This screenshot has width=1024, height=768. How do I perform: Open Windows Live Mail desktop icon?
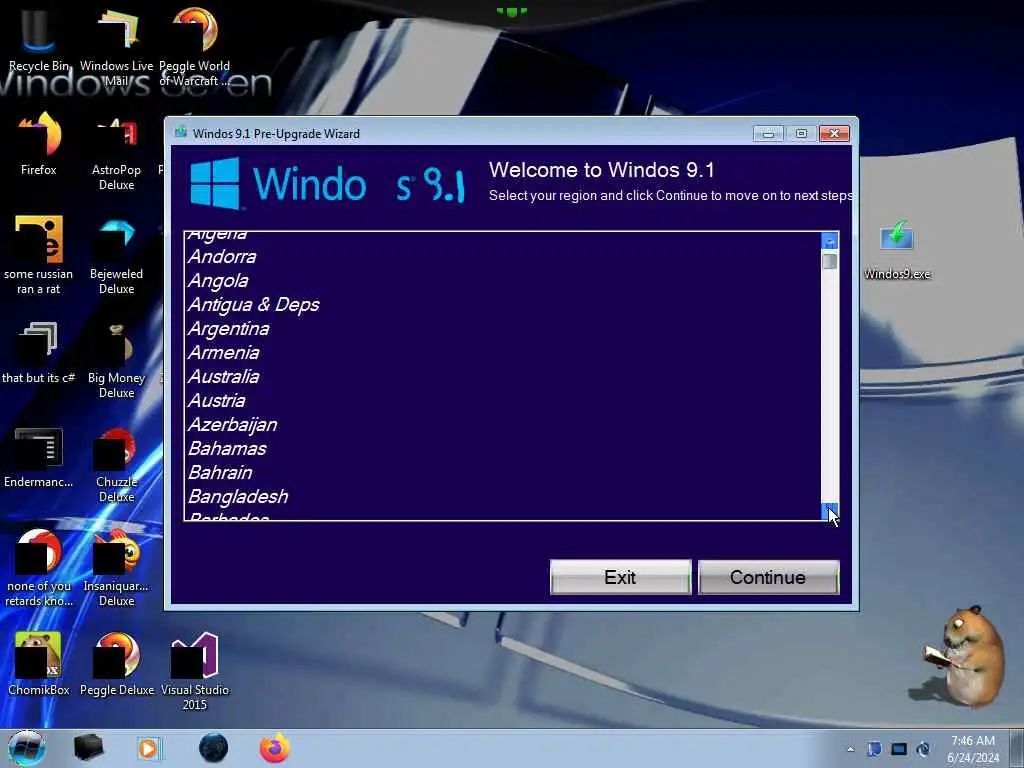117,46
